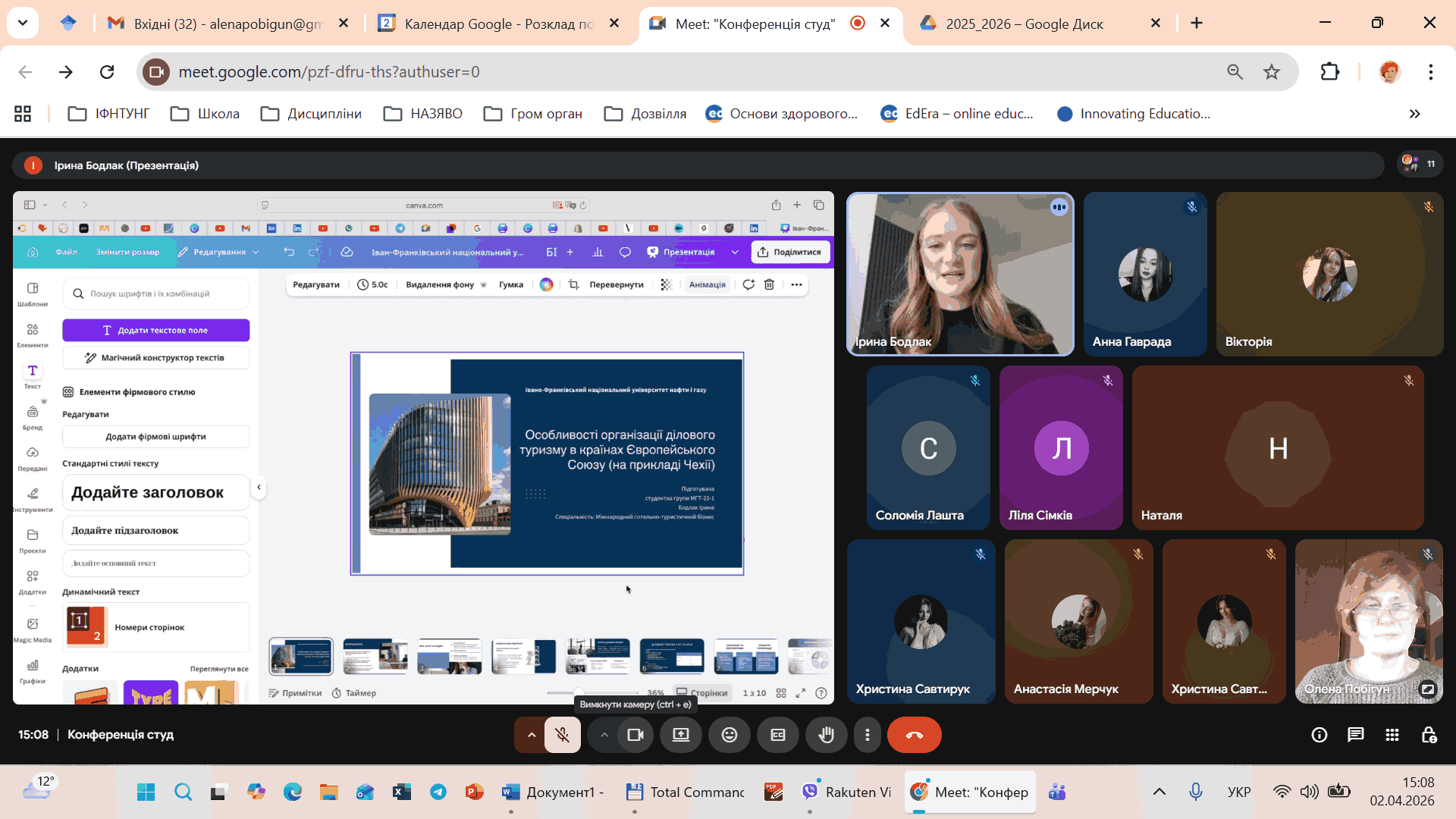The height and width of the screenshot is (819, 1456).
Task: Toggle closed captions button
Action: pos(778,735)
